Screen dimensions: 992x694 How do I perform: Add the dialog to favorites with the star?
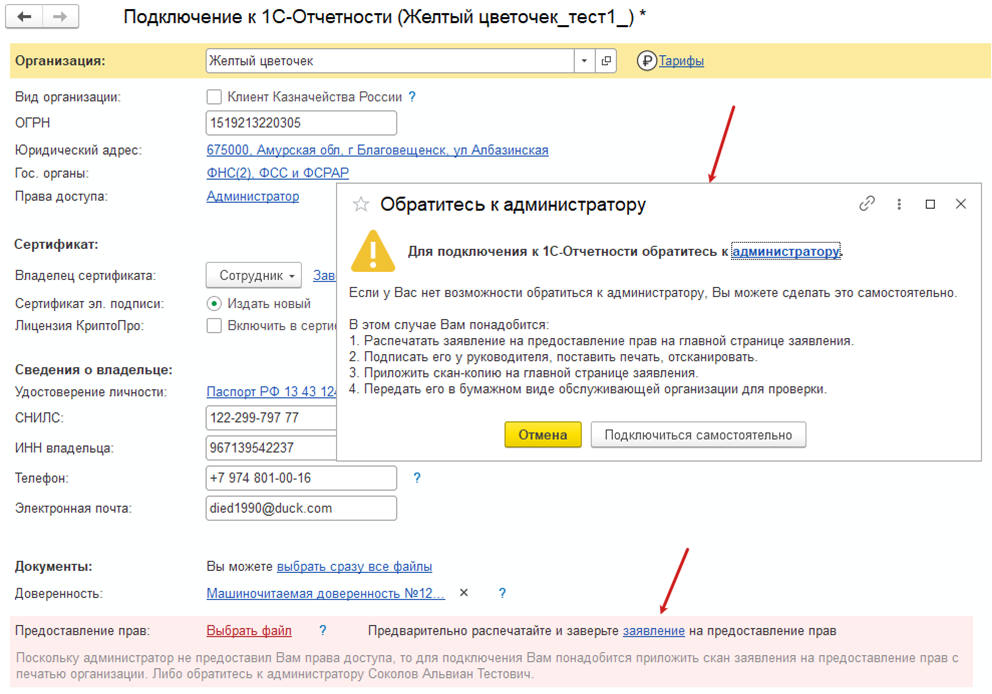click(x=361, y=204)
